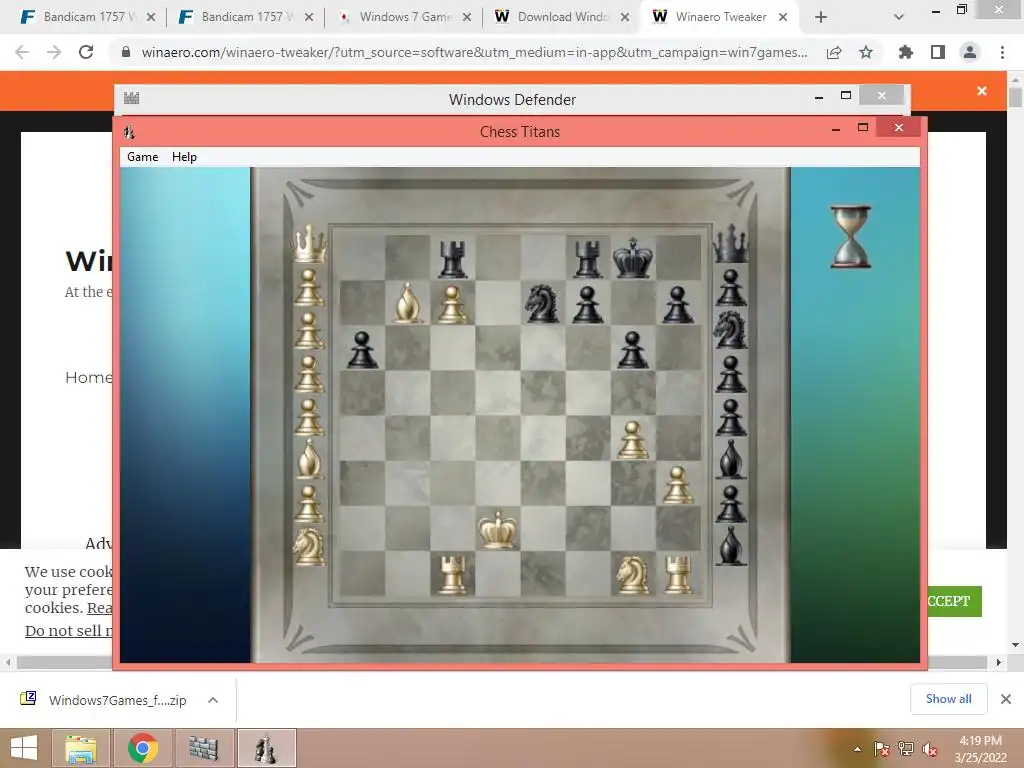The width and height of the screenshot is (1024, 768).
Task: Select the white rook on h1
Action: (x=678, y=574)
